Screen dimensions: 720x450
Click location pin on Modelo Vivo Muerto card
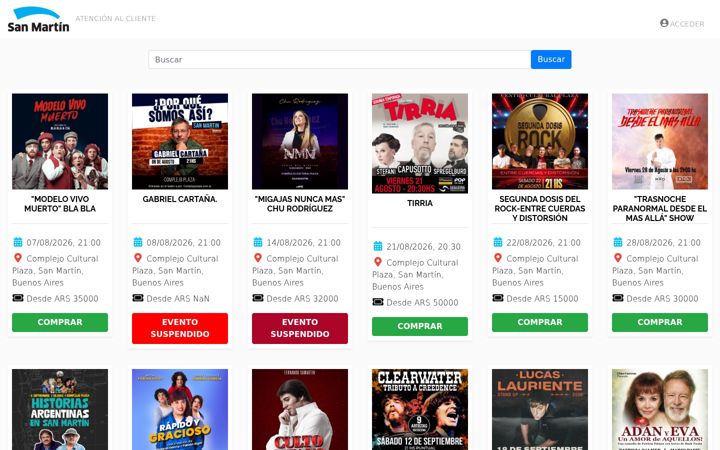(18, 258)
